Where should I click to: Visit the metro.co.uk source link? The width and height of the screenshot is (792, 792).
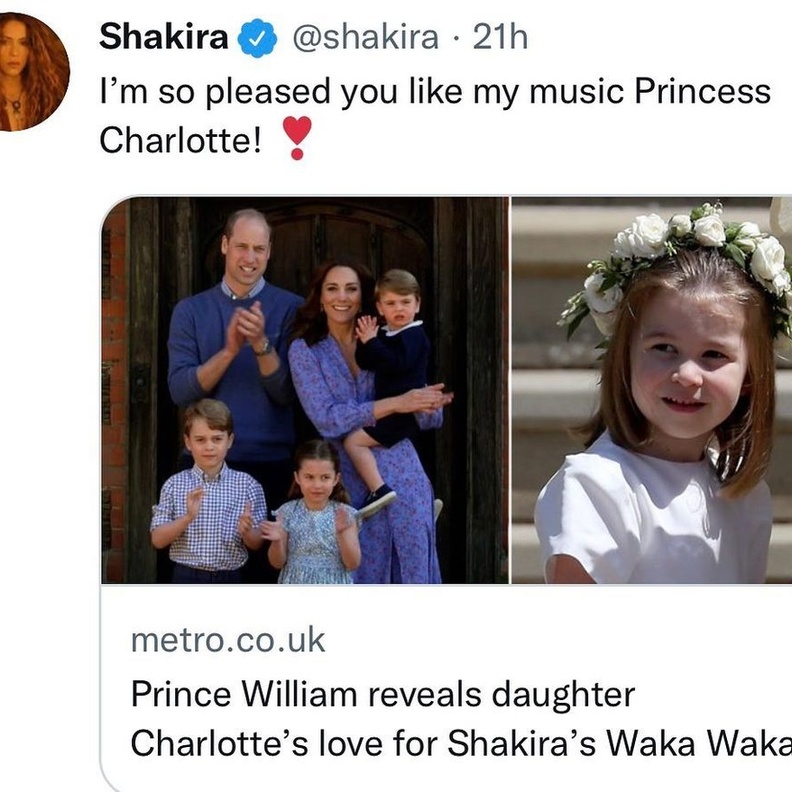tap(228, 640)
